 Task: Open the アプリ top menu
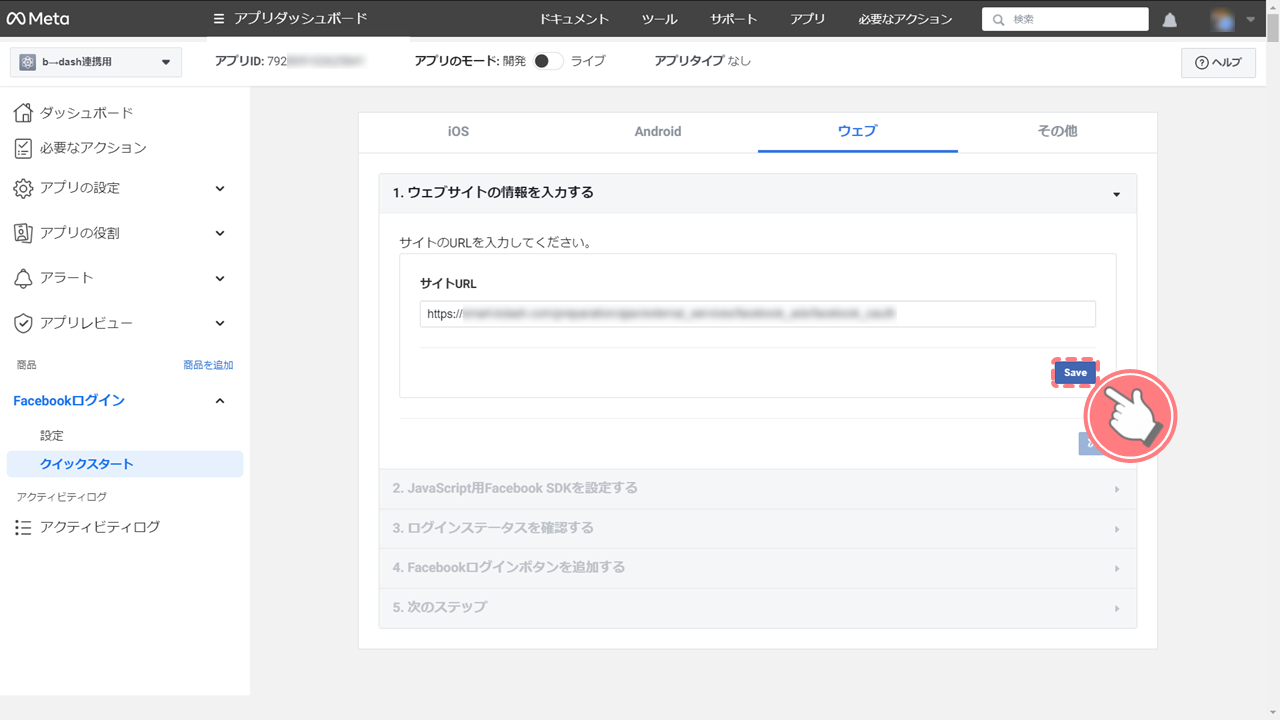coord(808,19)
